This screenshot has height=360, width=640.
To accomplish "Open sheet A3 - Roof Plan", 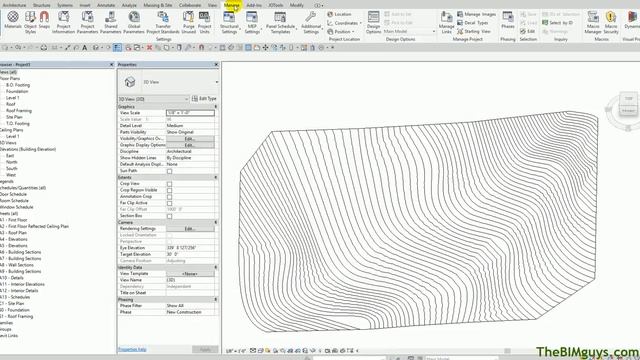I will [14, 233].
